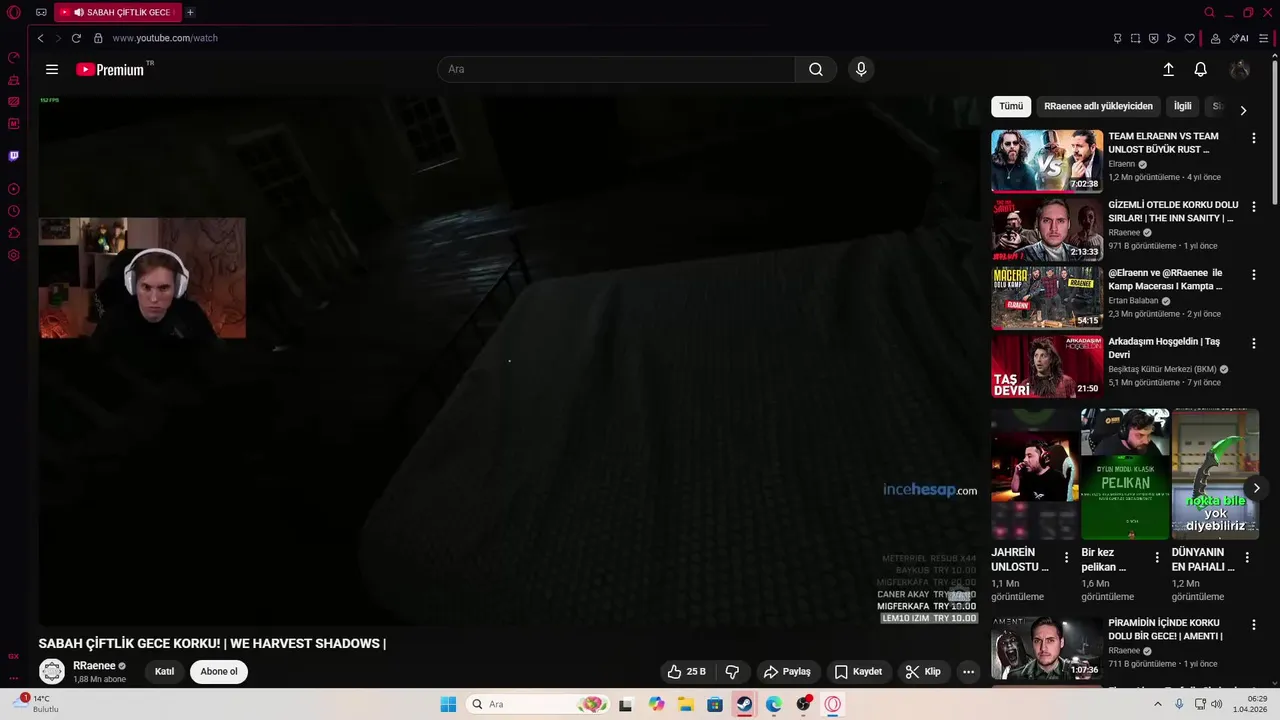Image resolution: width=1280 pixels, height=720 pixels.
Task: Open tab search magnifier in title bar
Action: 1209,12
